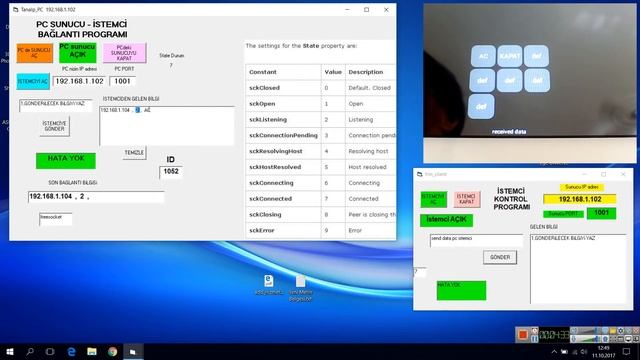
Task: Open Task View on taskbar
Action: [x=50, y=352]
